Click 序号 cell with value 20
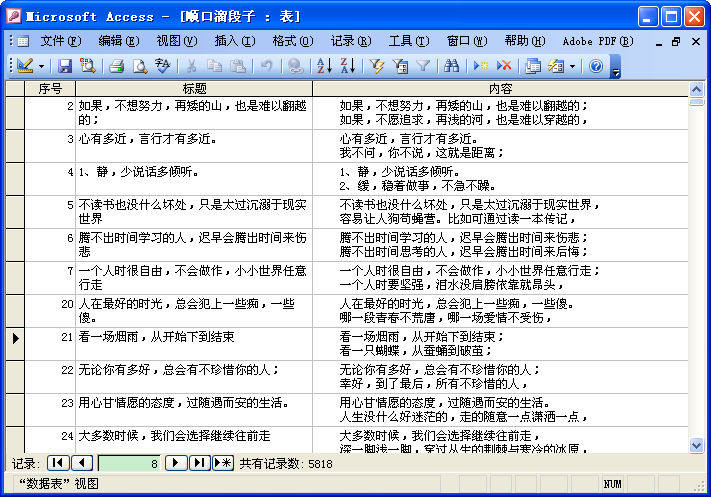 50,311
